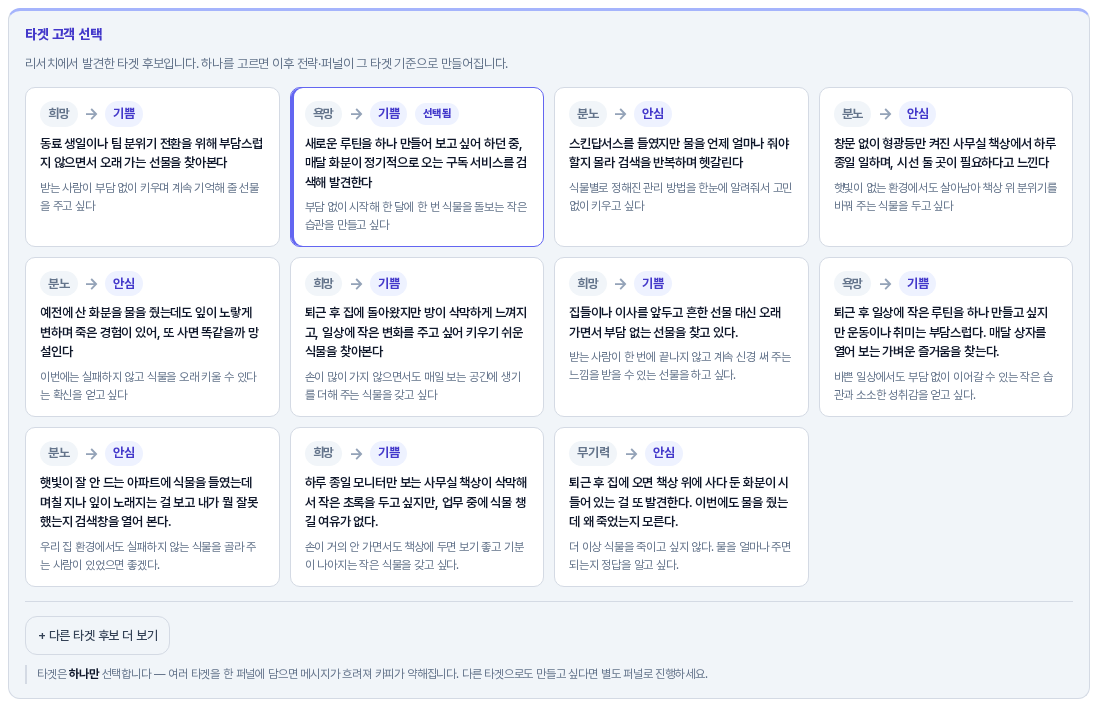Choose the card about 퇴근 후 방이 삭막하게 느껴지고
Viewport: 1098px width, 707px height.
tap(417, 337)
